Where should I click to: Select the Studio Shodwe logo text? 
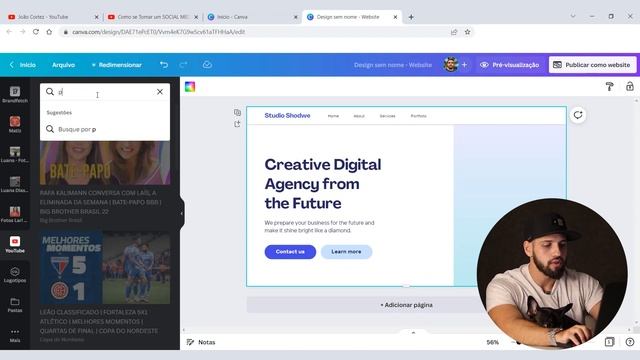tap(287, 116)
